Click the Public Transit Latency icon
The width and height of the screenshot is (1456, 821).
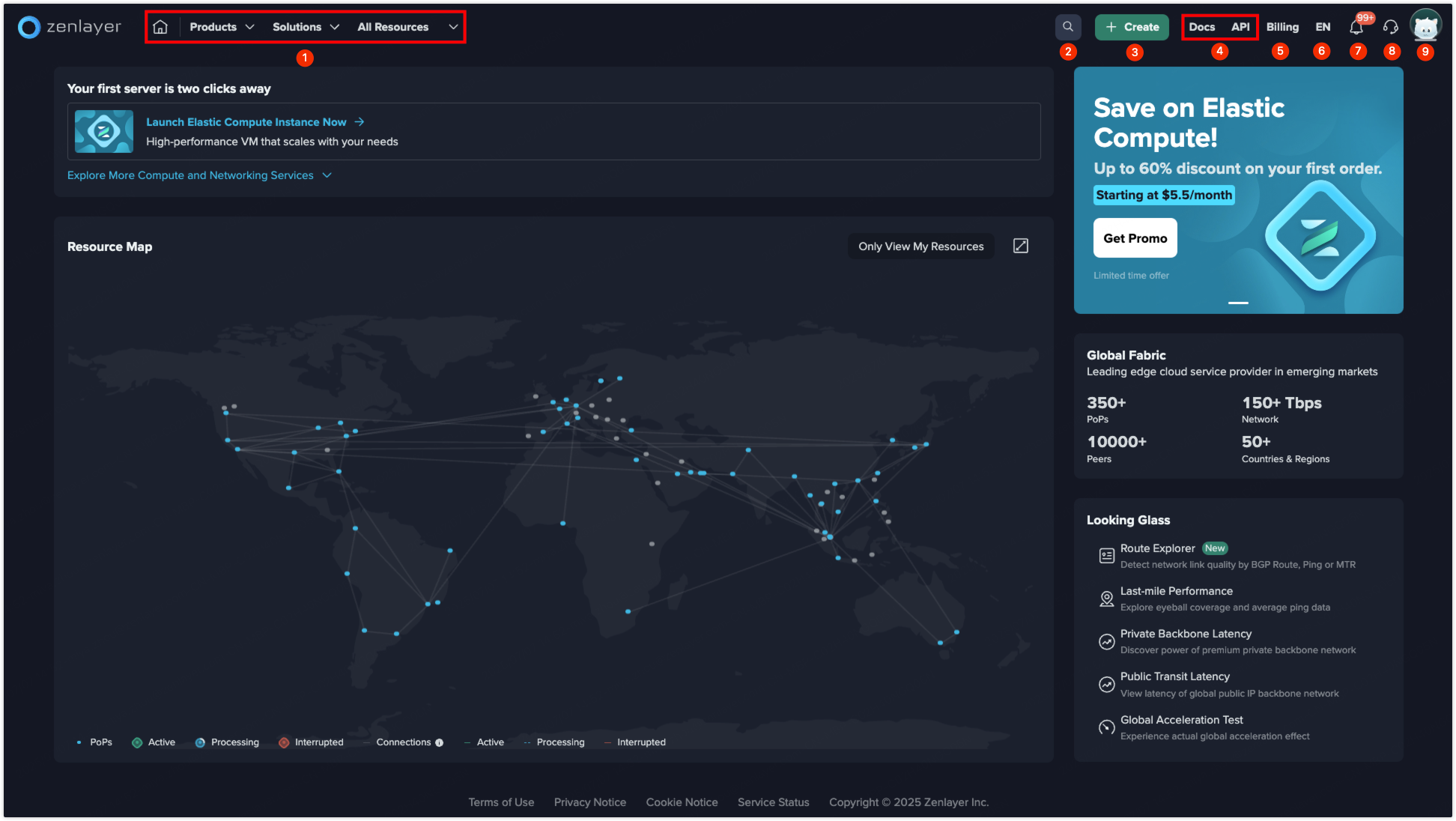(1106, 684)
